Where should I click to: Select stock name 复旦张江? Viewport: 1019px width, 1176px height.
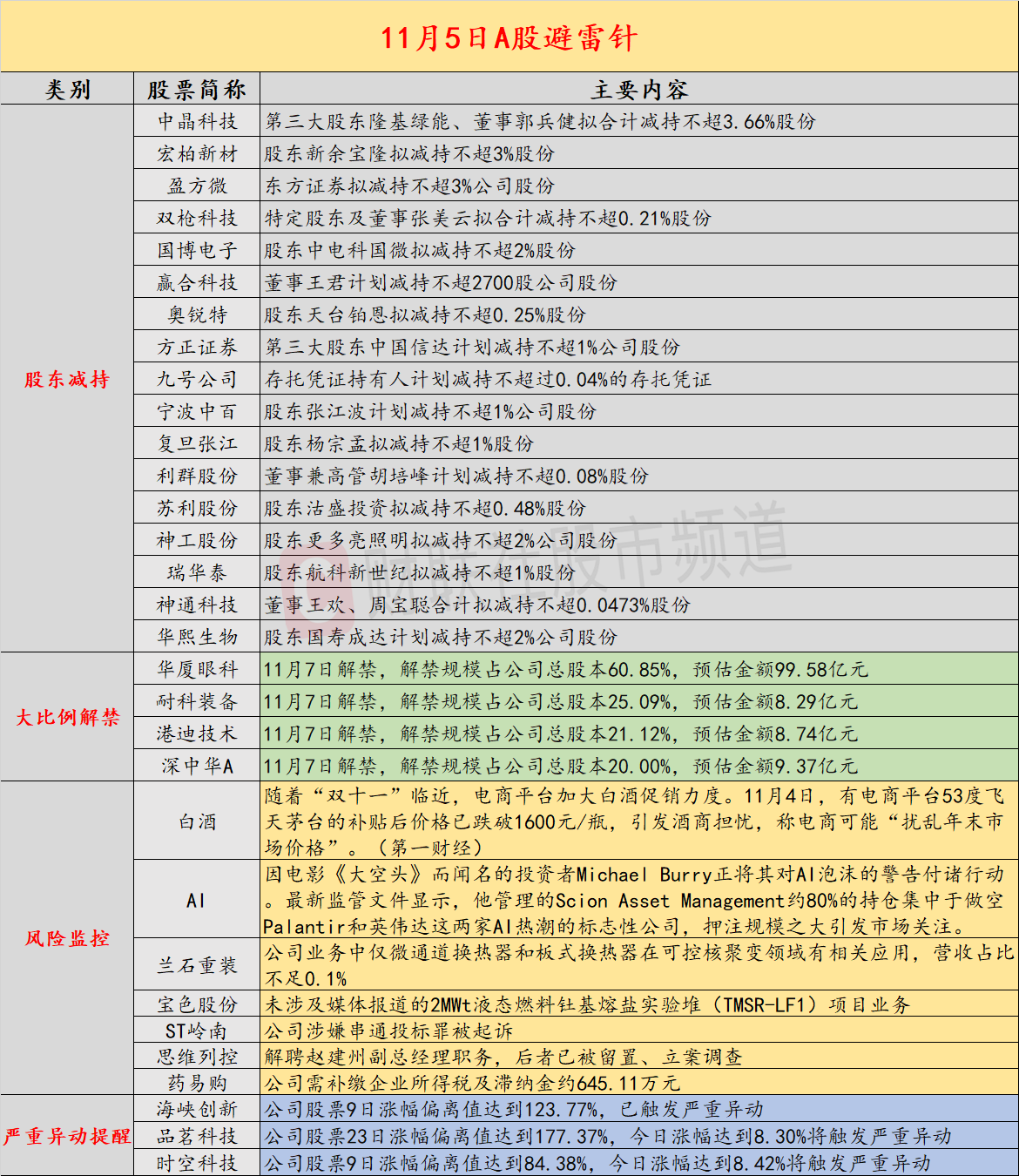click(x=197, y=443)
